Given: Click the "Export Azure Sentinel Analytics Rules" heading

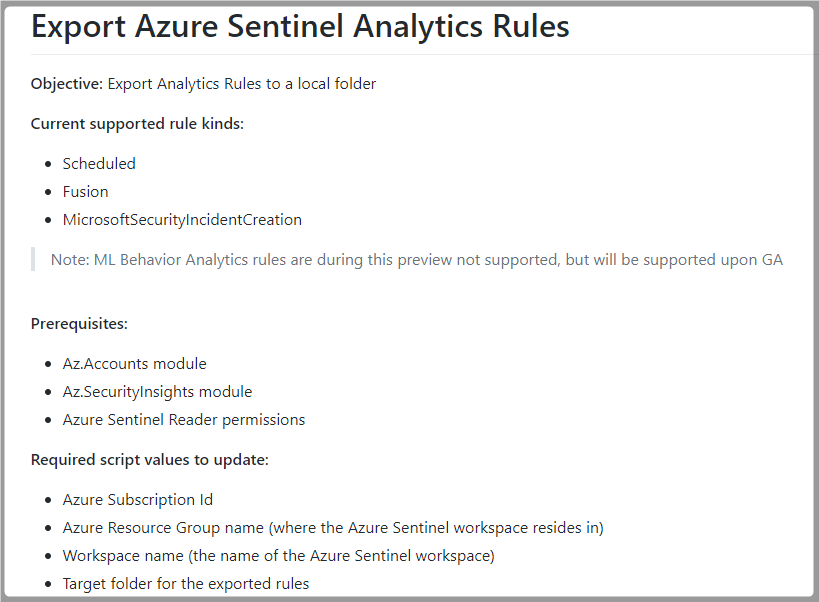Looking at the screenshot, I should [300, 27].
